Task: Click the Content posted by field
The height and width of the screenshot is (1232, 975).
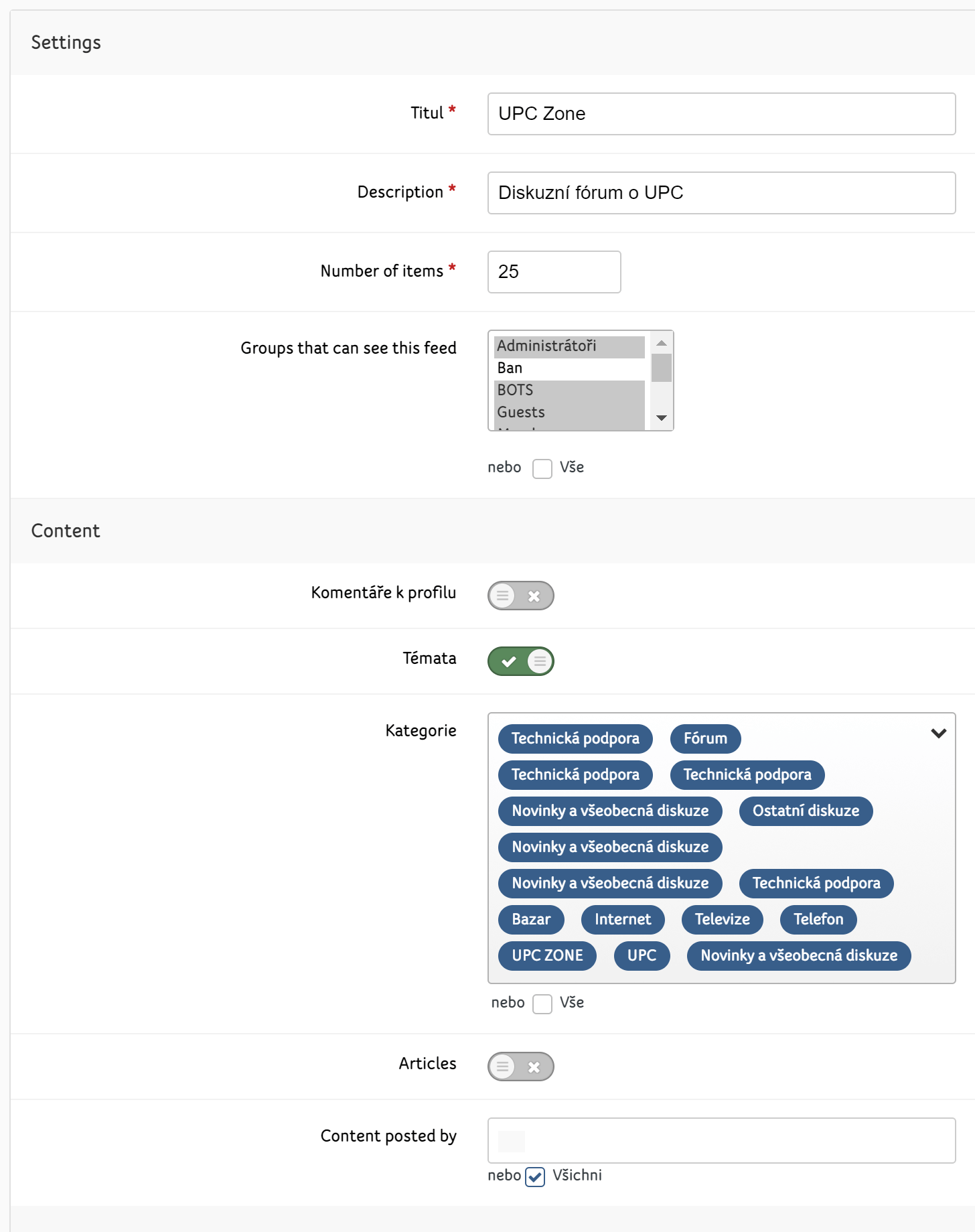Action: tap(721, 1140)
